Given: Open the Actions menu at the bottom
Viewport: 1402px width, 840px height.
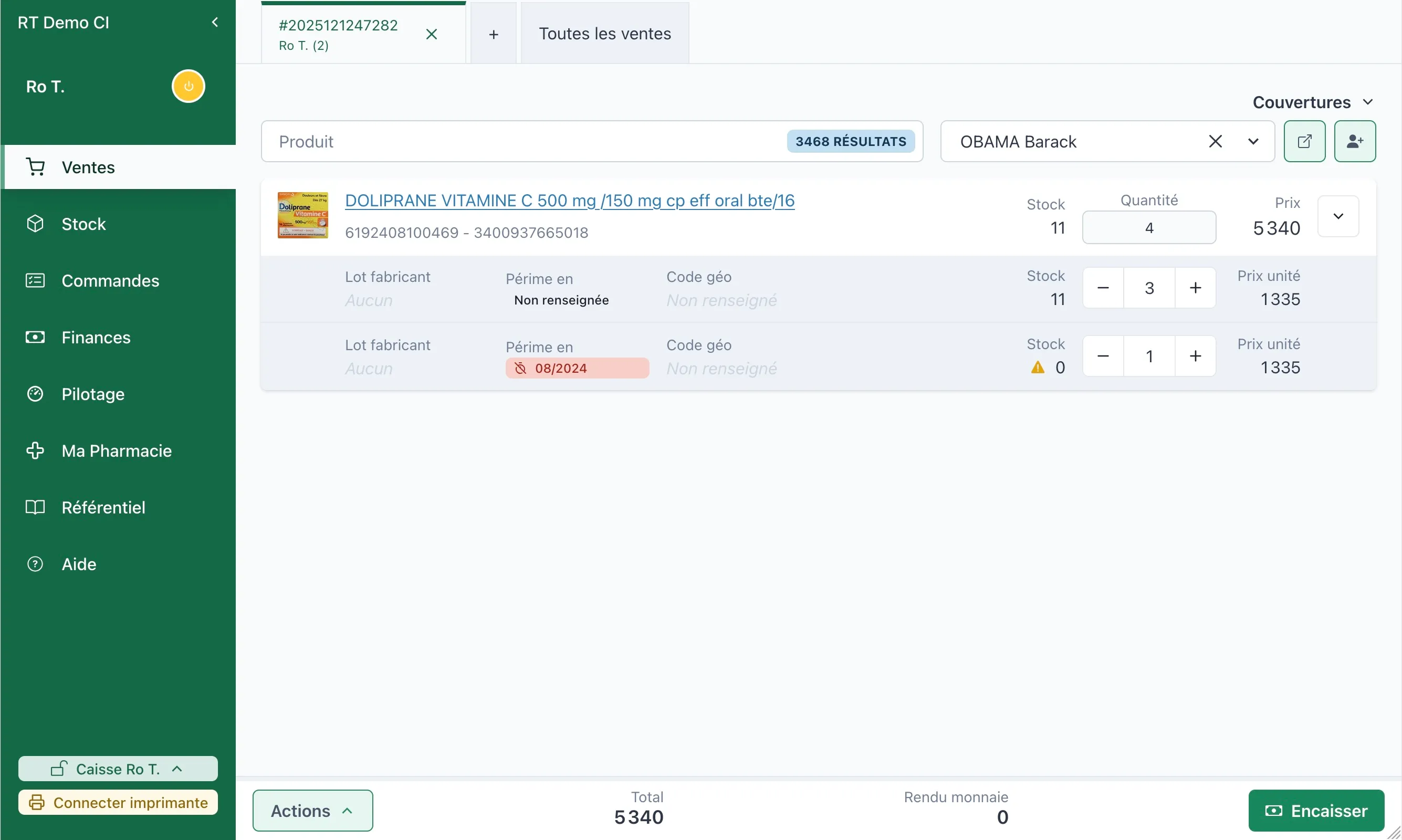Looking at the screenshot, I should [312, 811].
